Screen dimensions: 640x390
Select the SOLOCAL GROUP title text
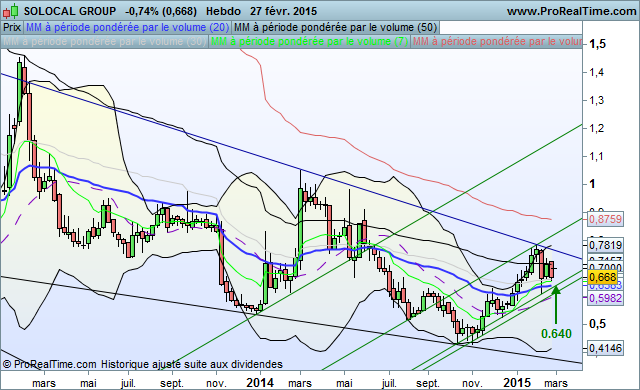coord(70,11)
